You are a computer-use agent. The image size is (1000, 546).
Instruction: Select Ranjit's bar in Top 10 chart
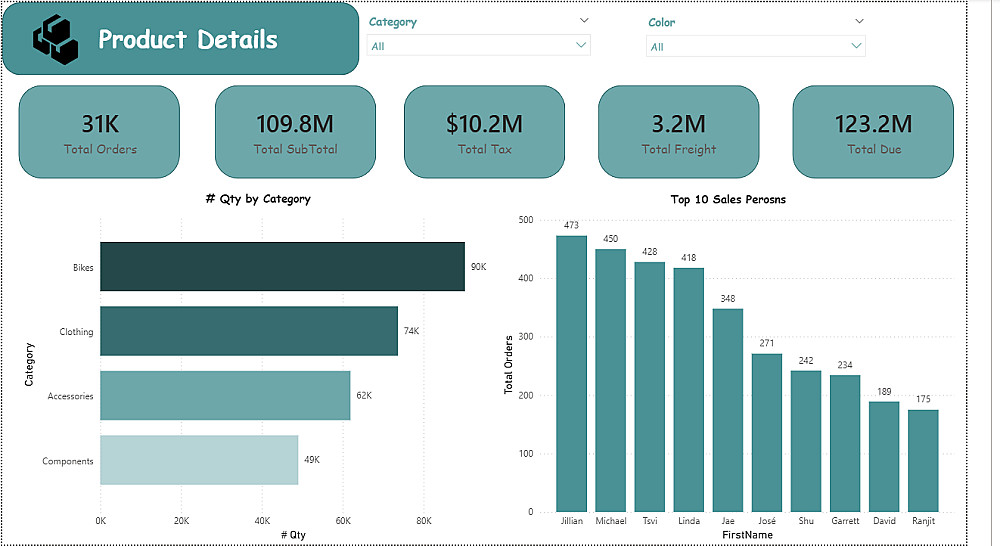pyautogui.click(x=923, y=460)
